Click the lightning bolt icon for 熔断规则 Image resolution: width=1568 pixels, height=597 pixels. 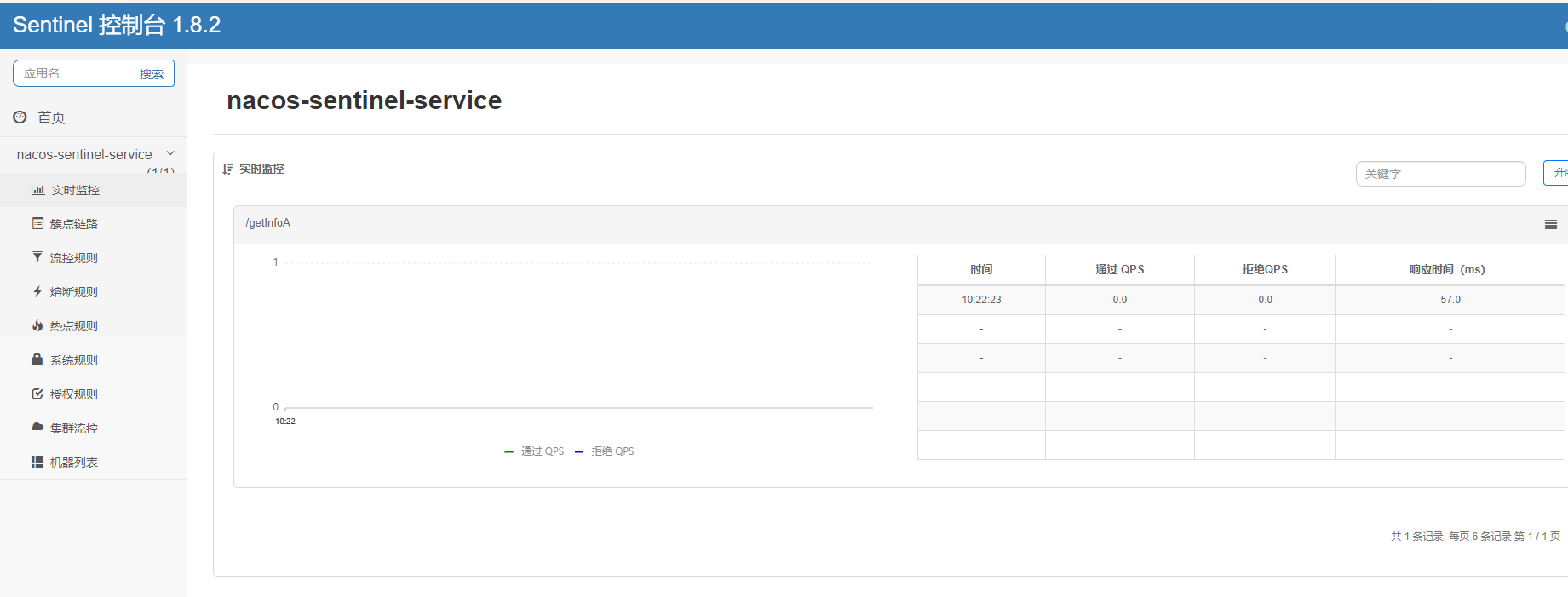point(37,291)
